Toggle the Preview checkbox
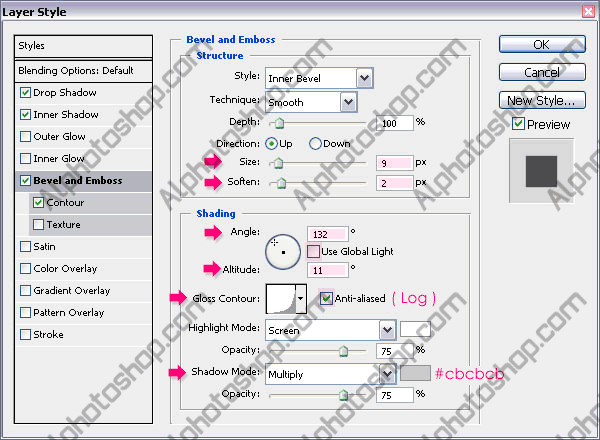The image size is (600, 440). coord(518,124)
